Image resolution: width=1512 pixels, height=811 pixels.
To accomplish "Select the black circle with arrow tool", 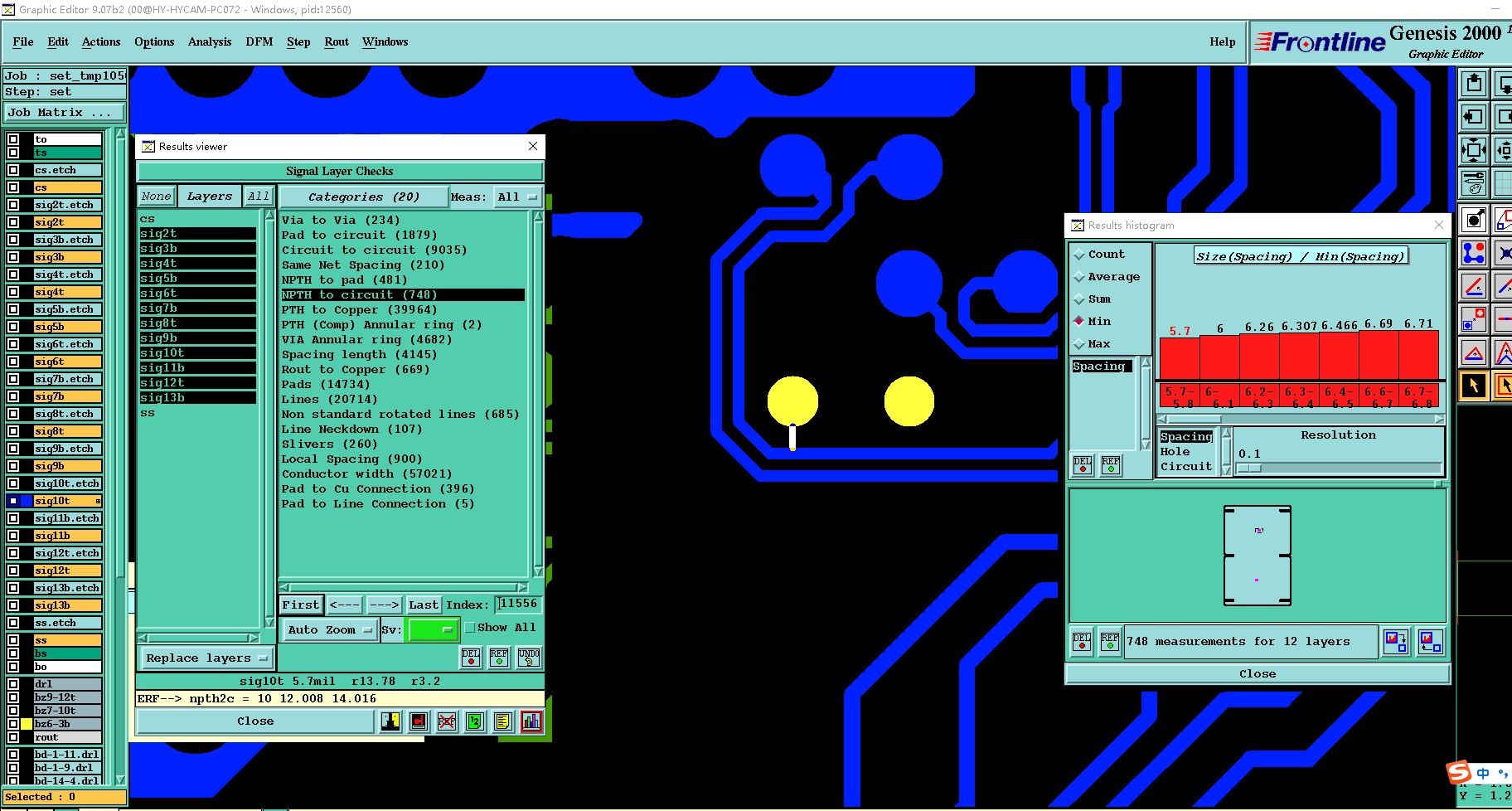I will click(x=1474, y=220).
